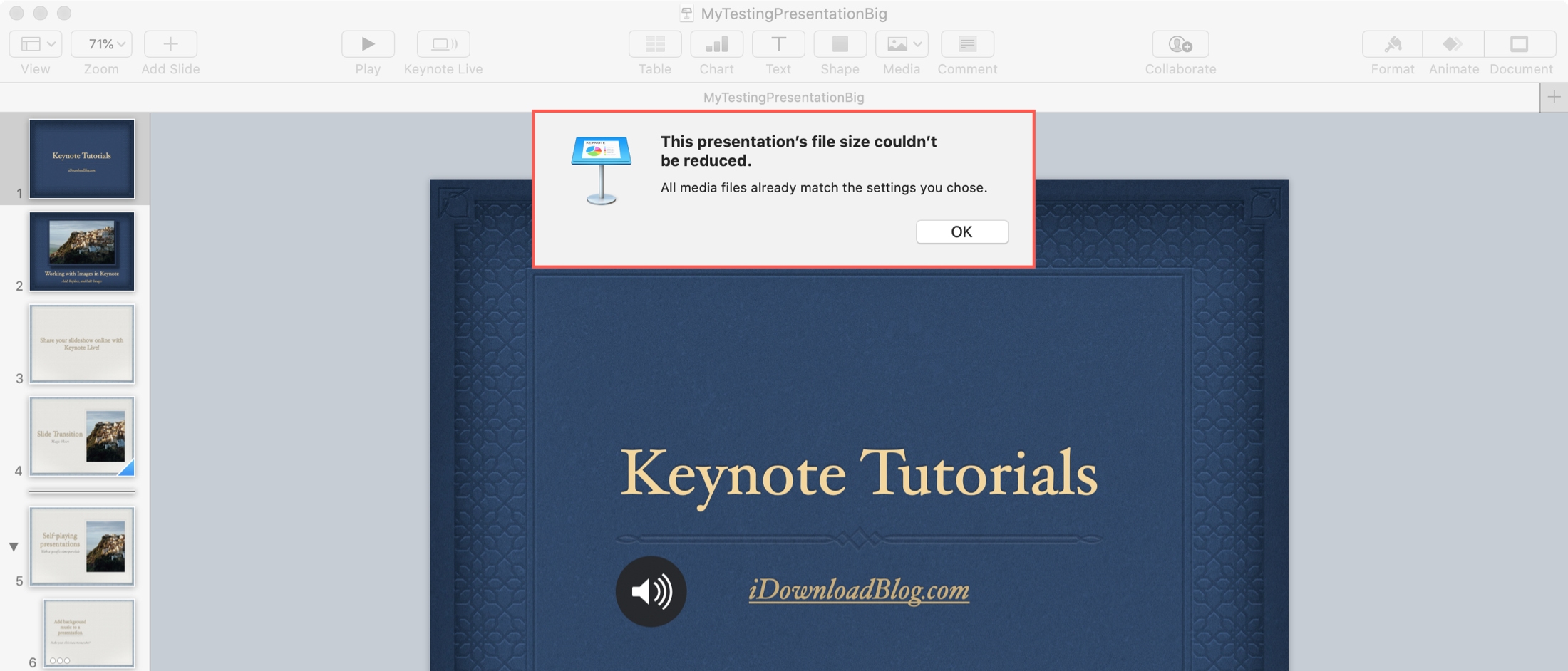Select the Slide Transition slide thumbnail
The width and height of the screenshot is (1568, 671).
pyautogui.click(x=81, y=437)
